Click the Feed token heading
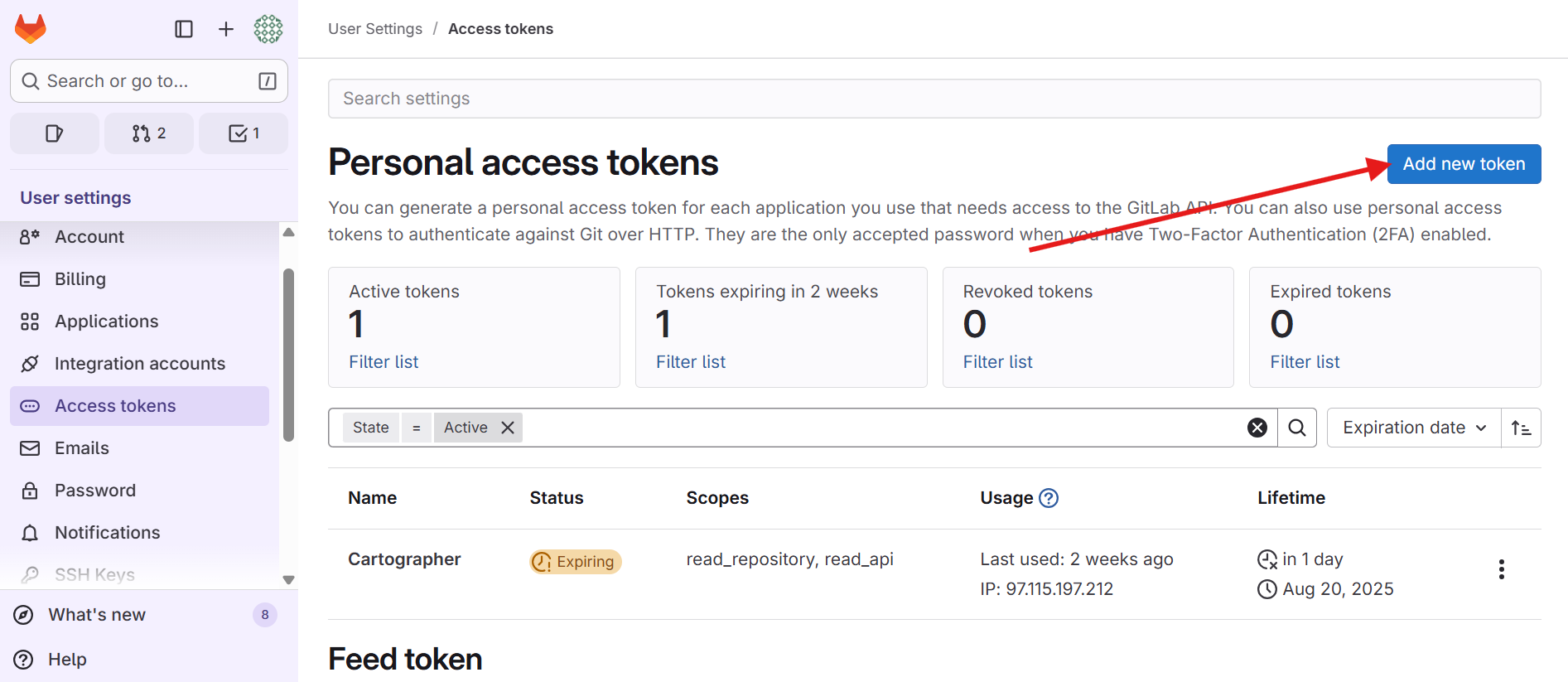The height and width of the screenshot is (682, 1568). pos(405,660)
